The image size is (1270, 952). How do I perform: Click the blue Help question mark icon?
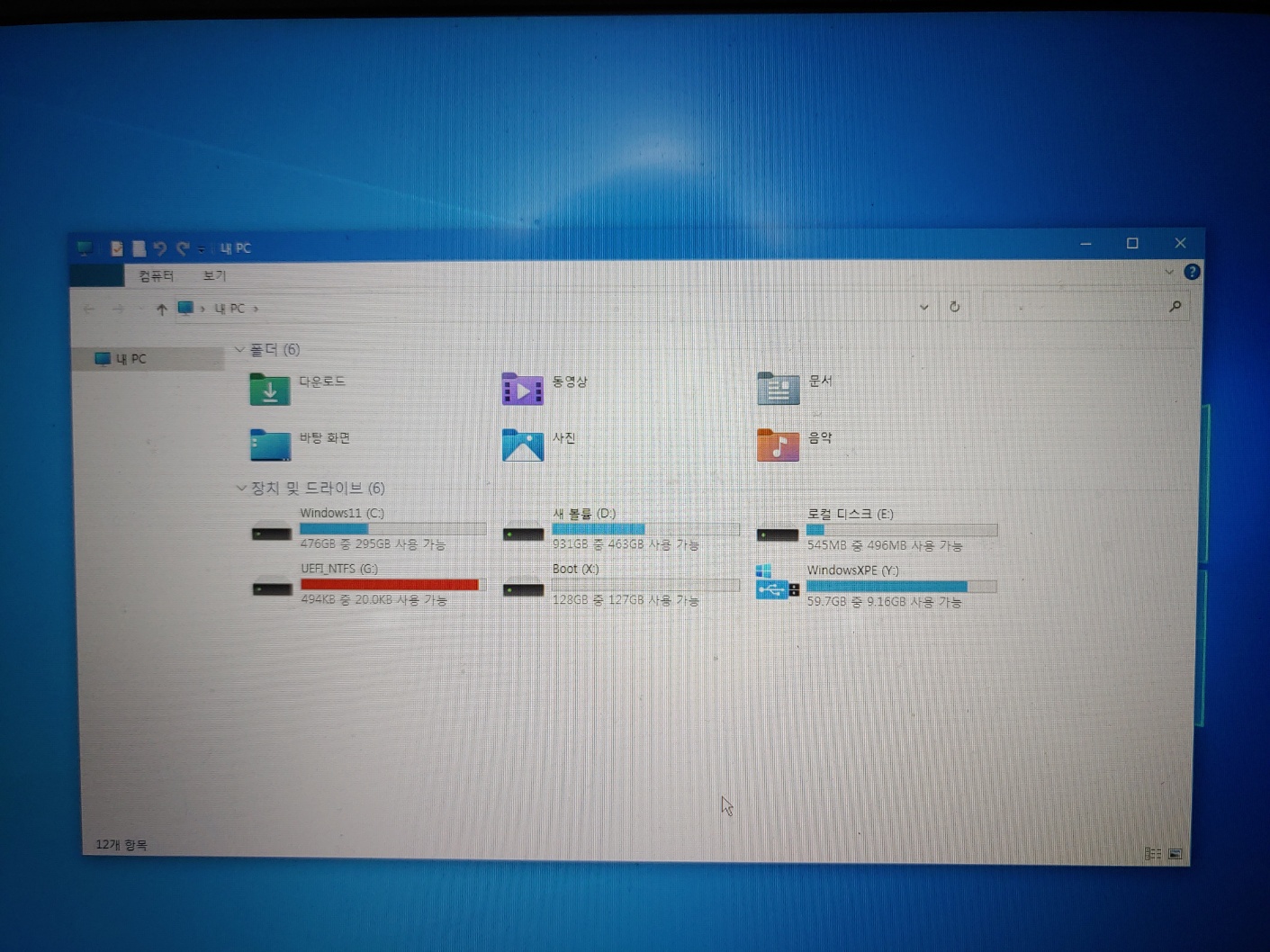coord(1192,272)
